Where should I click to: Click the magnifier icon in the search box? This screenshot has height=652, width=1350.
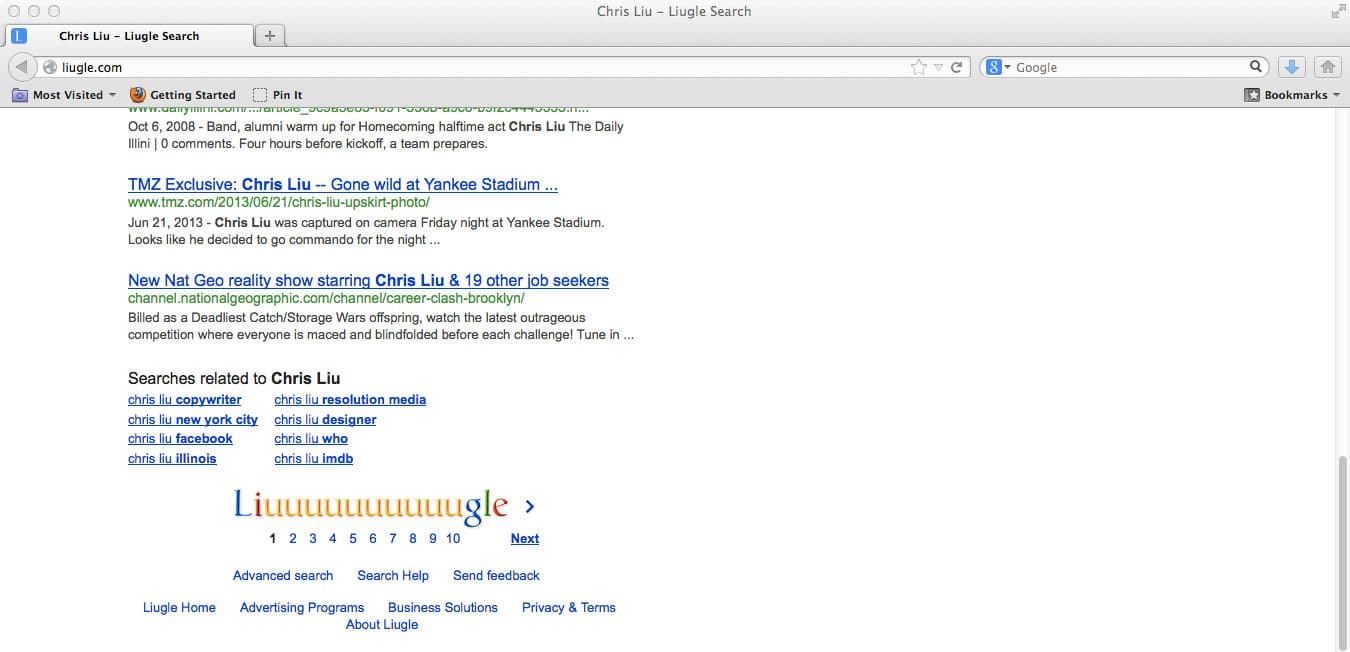click(x=1256, y=67)
